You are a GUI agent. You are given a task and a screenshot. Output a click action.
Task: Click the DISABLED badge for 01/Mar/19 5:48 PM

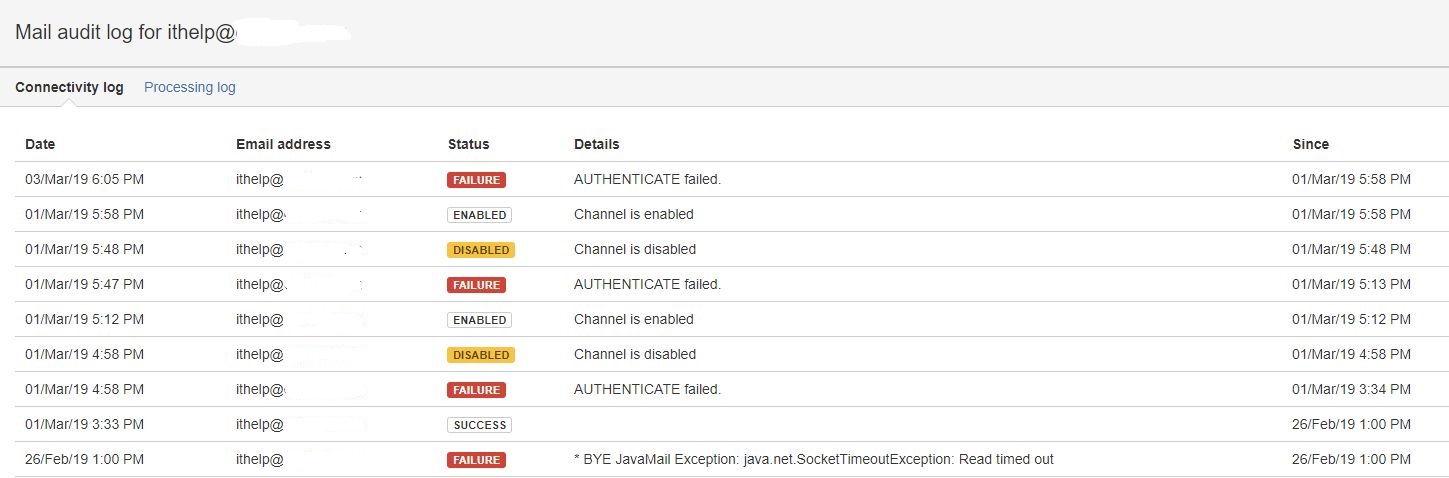coord(481,250)
